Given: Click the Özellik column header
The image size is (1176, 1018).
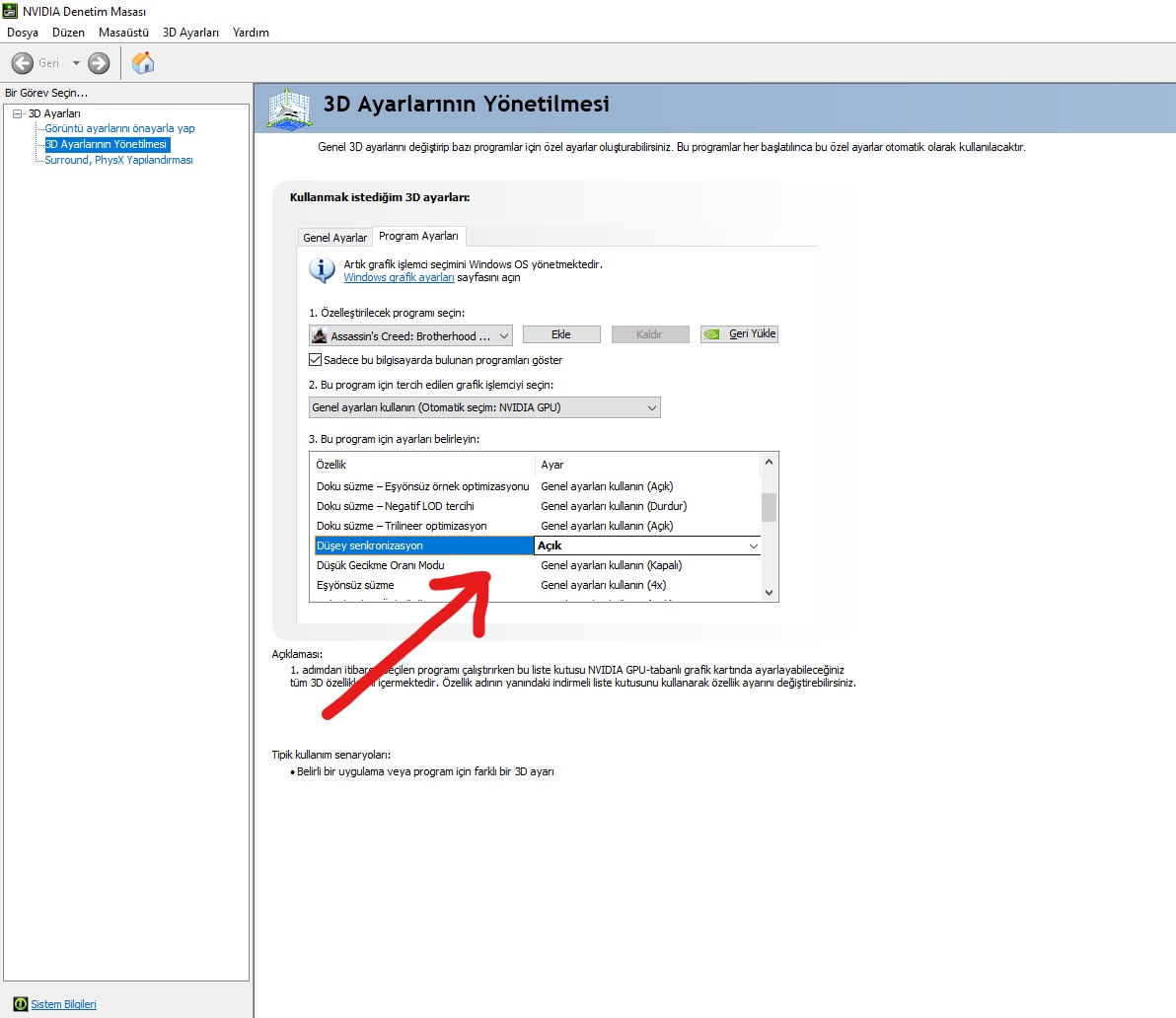Looking at the screenshot, I should tap(422, 465).
